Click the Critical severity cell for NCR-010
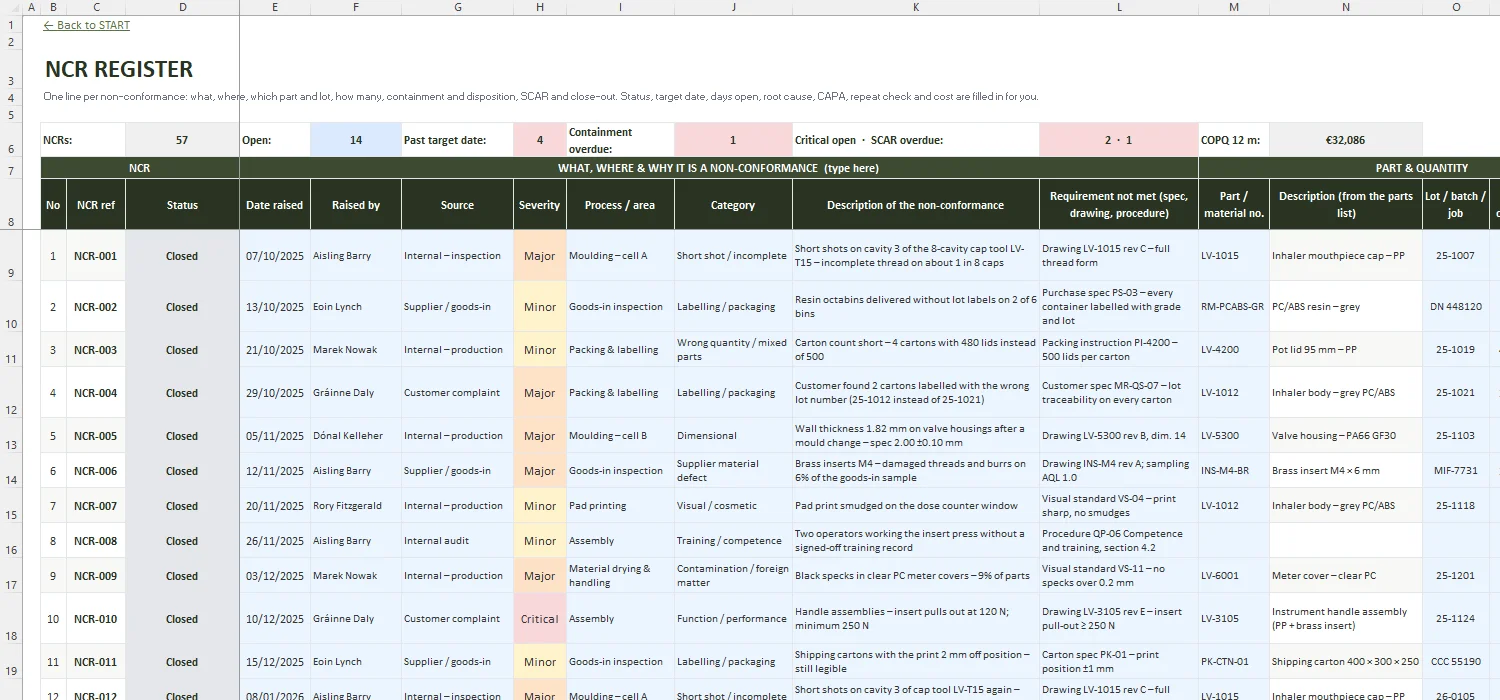Image resolution: width=1500 pixels, height=700 pixels. pos(540,619)
